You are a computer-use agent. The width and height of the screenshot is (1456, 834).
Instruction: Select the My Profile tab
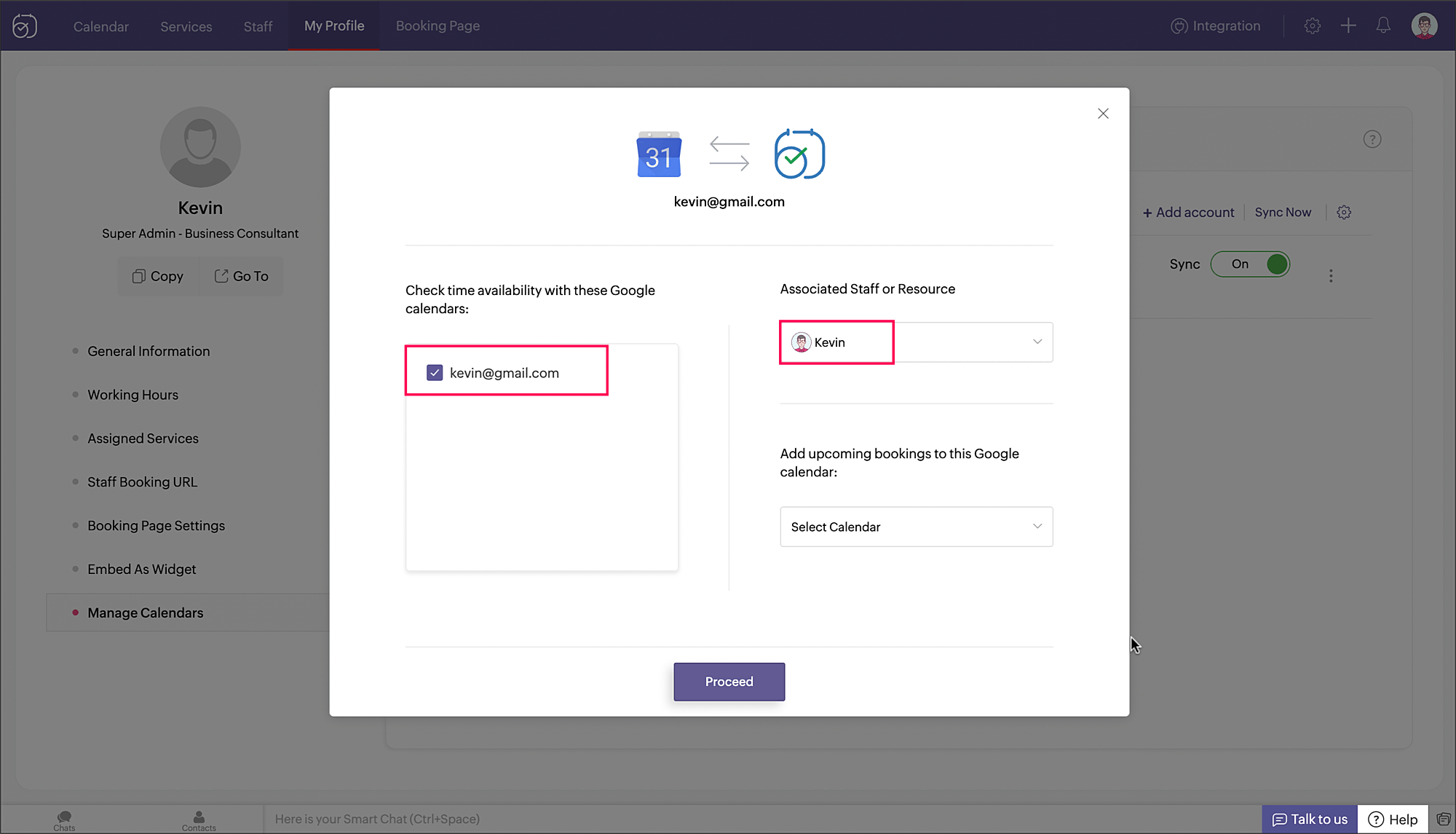point(334,25)
